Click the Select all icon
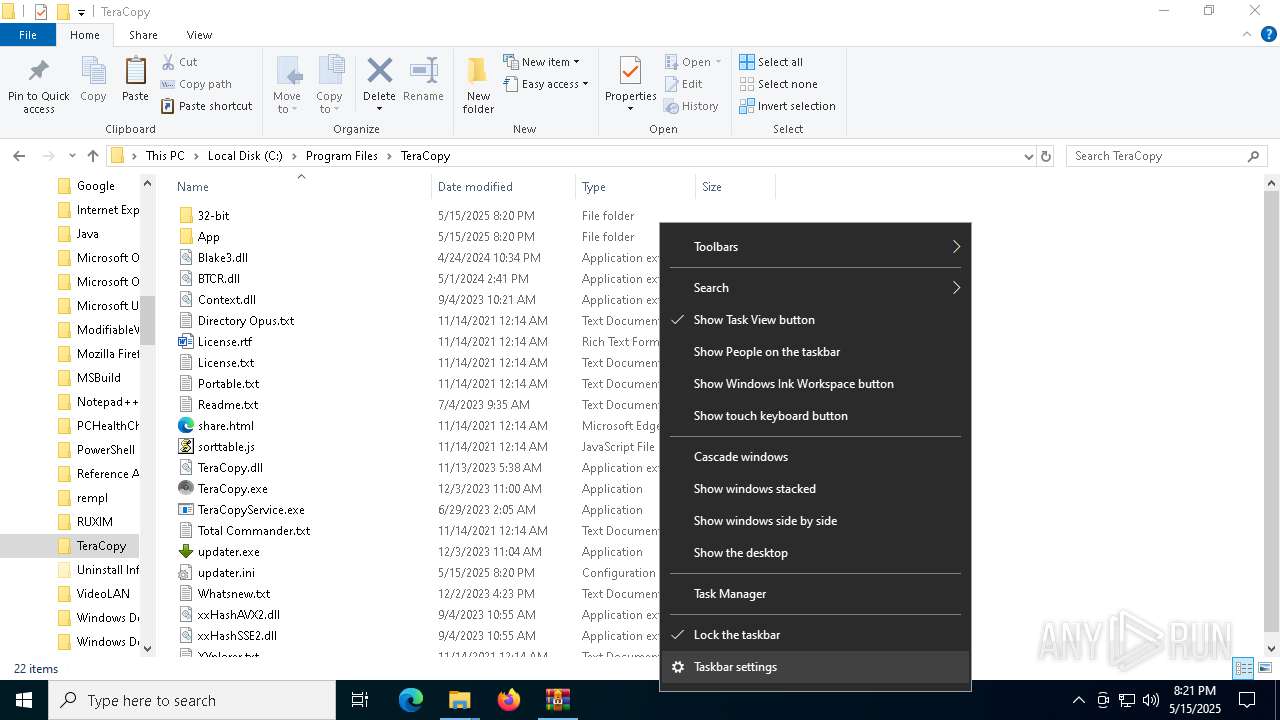This screenshot has width=1280, height=720. (x=747, y=62)
